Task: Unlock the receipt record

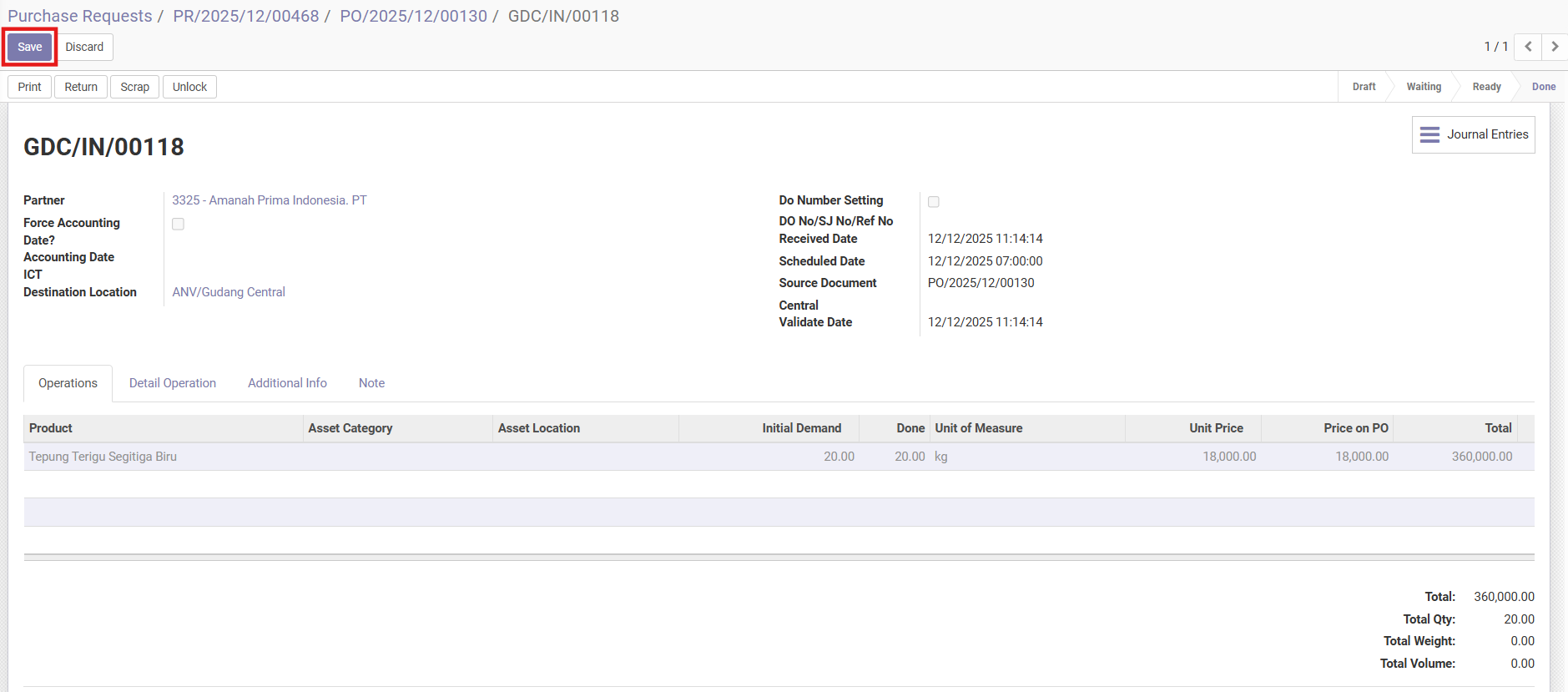Action: coord(189,87)
